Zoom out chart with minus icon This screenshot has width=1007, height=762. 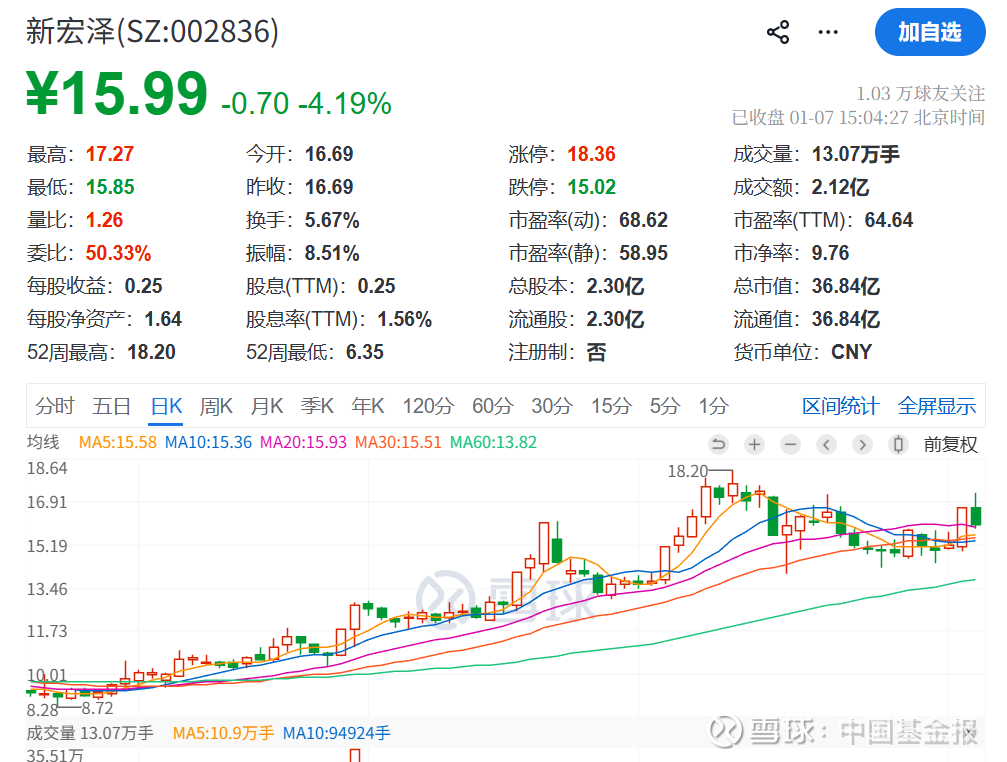pos(791,444)
